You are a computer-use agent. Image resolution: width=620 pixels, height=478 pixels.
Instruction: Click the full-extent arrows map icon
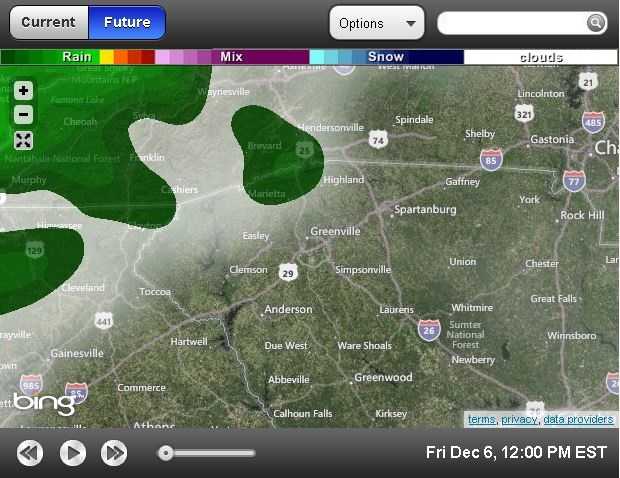tap(23, 140)
